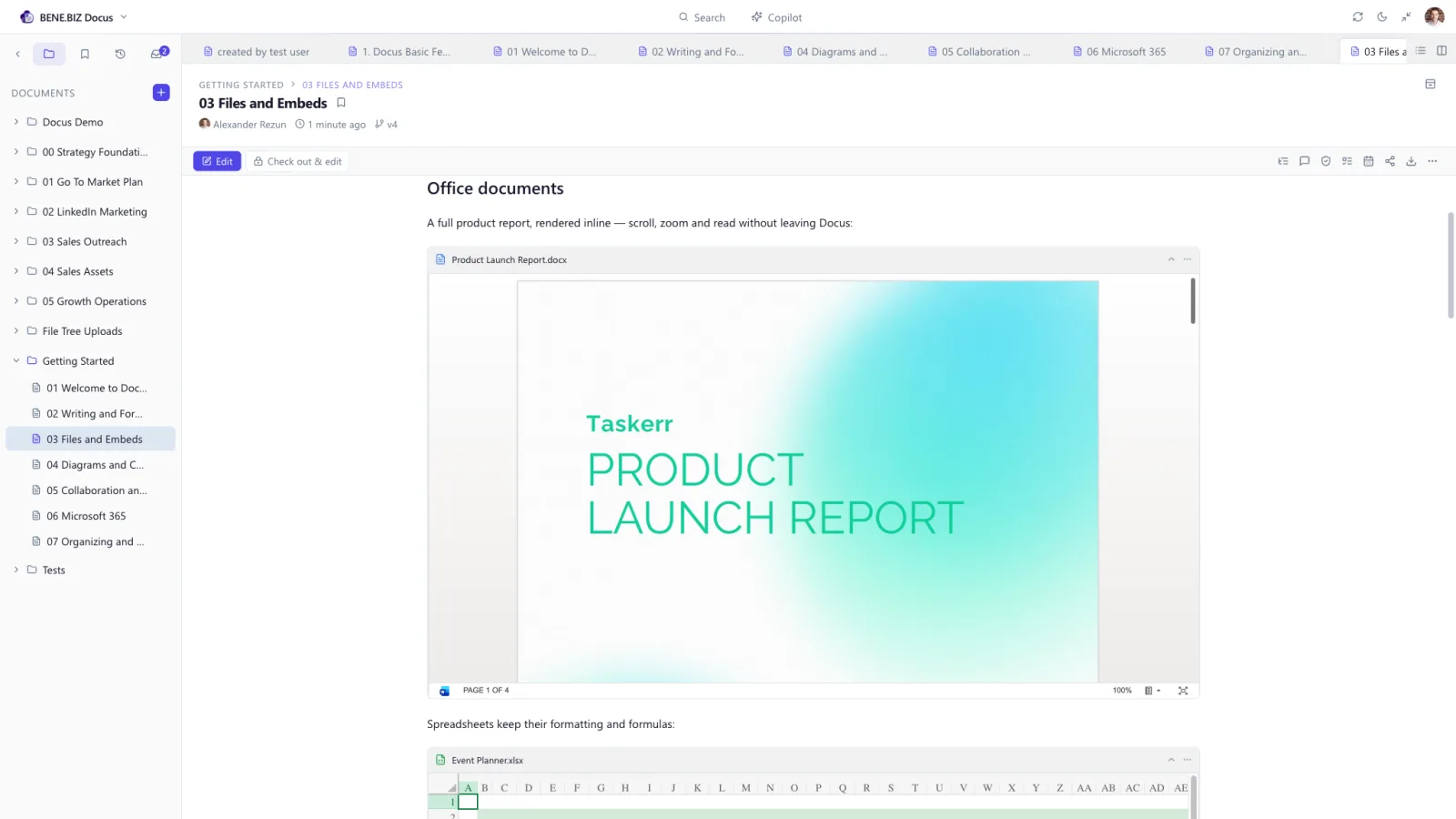The image size is (1456, 819).
Task: Switch to '06 Microsoft 365' tab
Action: pos(1119,52)
